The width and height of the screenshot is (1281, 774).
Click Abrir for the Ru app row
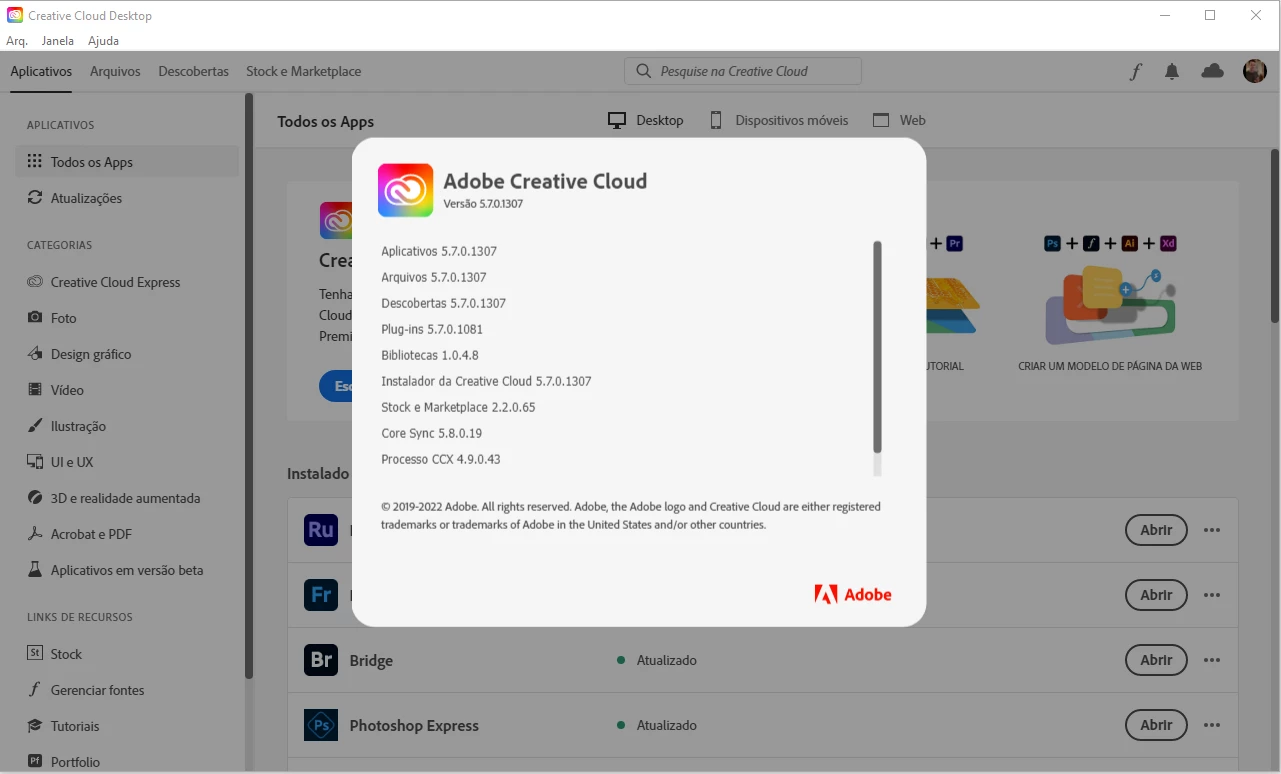coord(1156,530)
